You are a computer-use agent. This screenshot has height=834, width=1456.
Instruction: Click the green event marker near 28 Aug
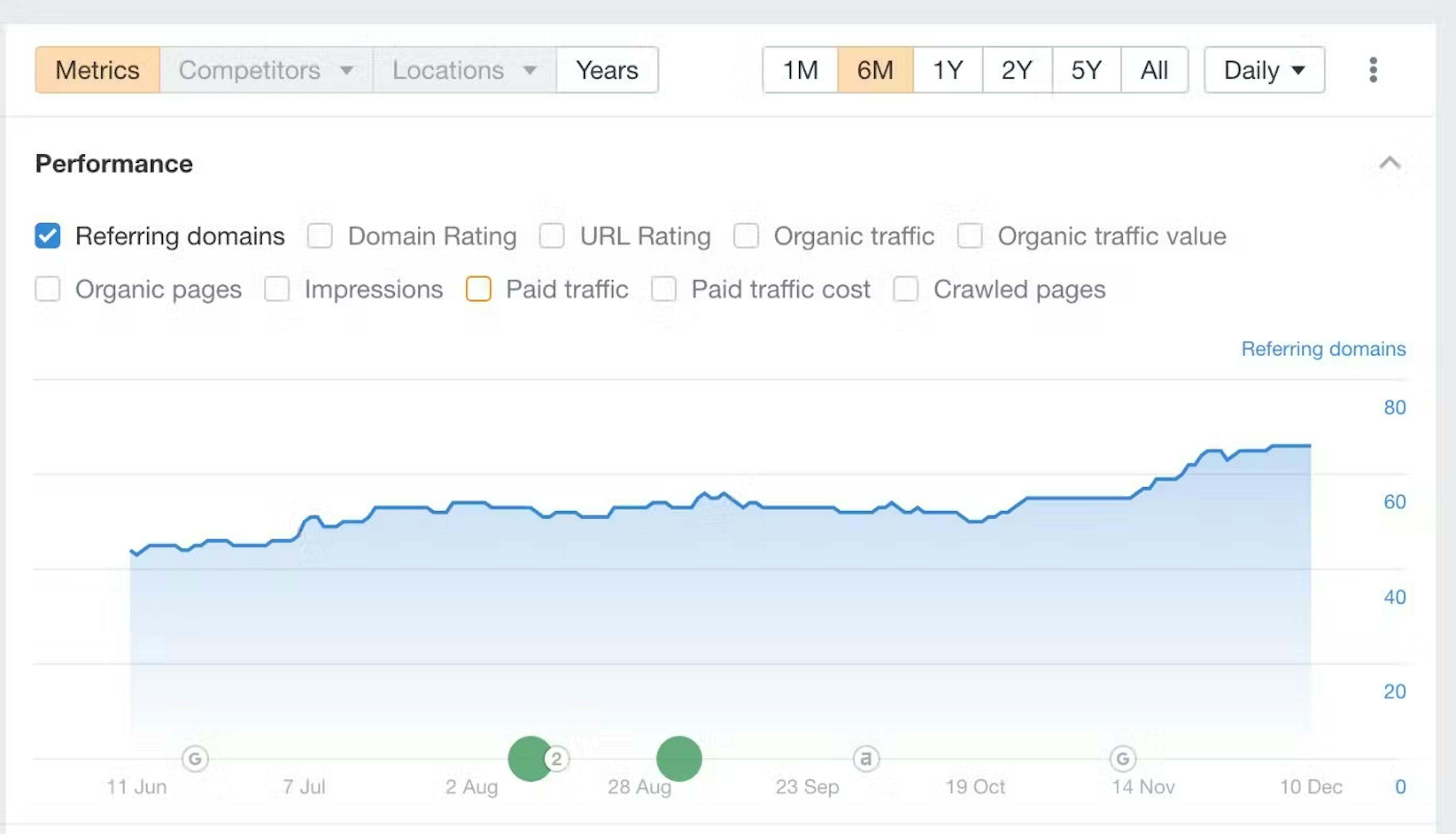pos(679,759)
